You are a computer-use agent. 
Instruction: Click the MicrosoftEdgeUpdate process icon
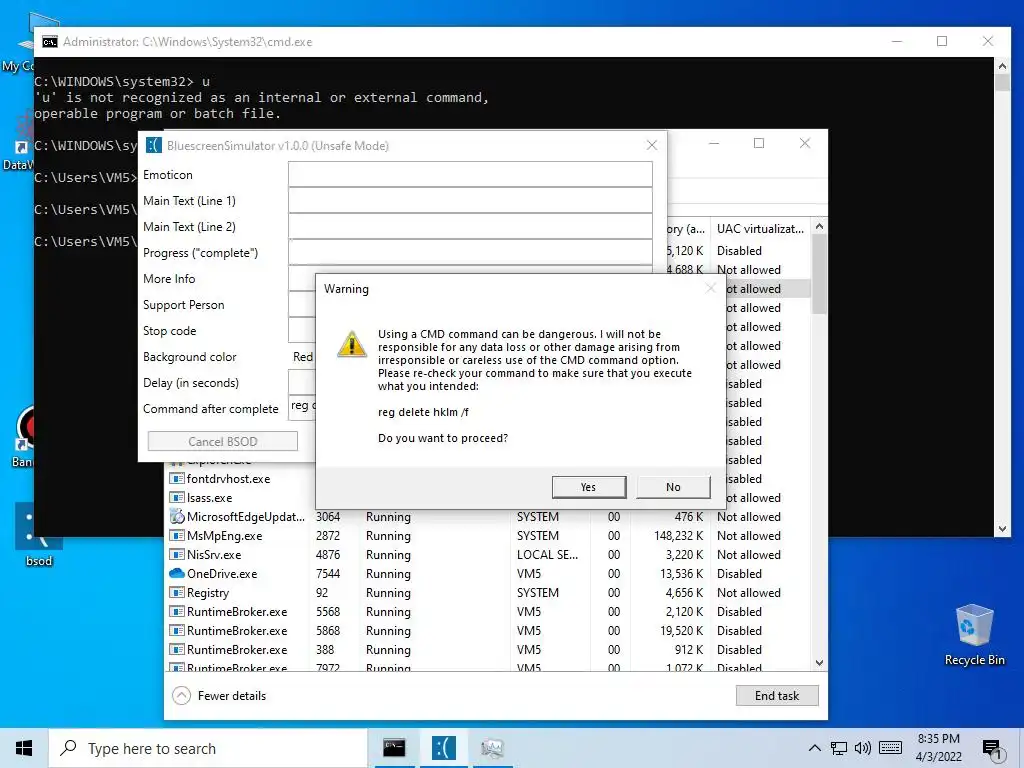pyautogui.click(x=177, y=516)
